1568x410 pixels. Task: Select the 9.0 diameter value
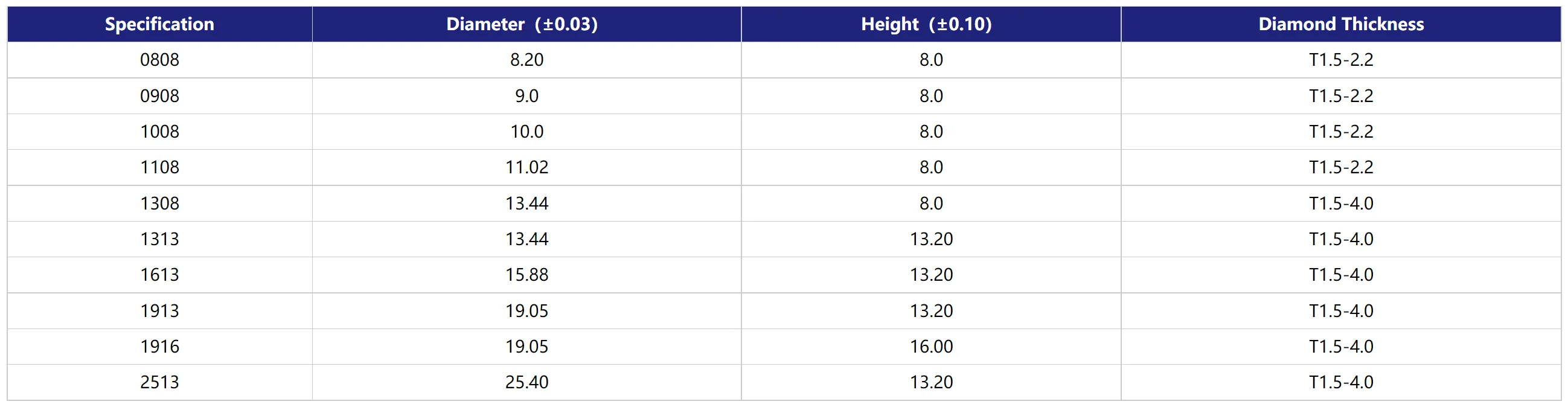coord(526,96)
